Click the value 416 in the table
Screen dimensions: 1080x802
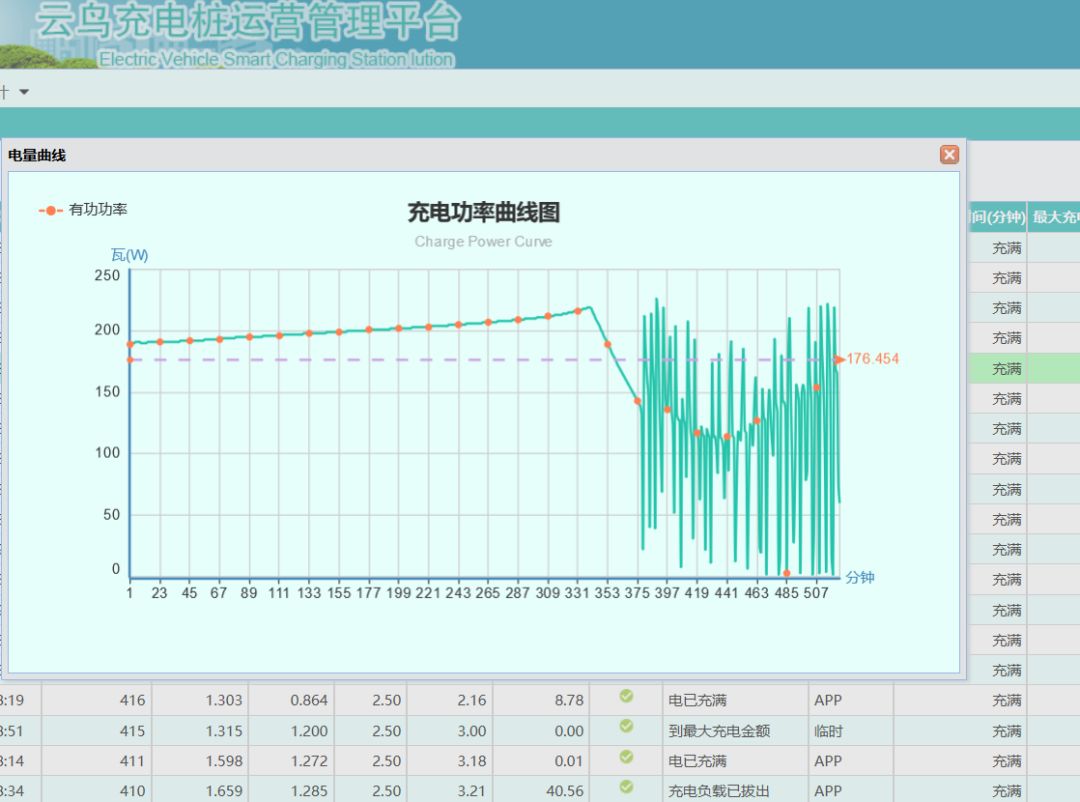(132, 701)
